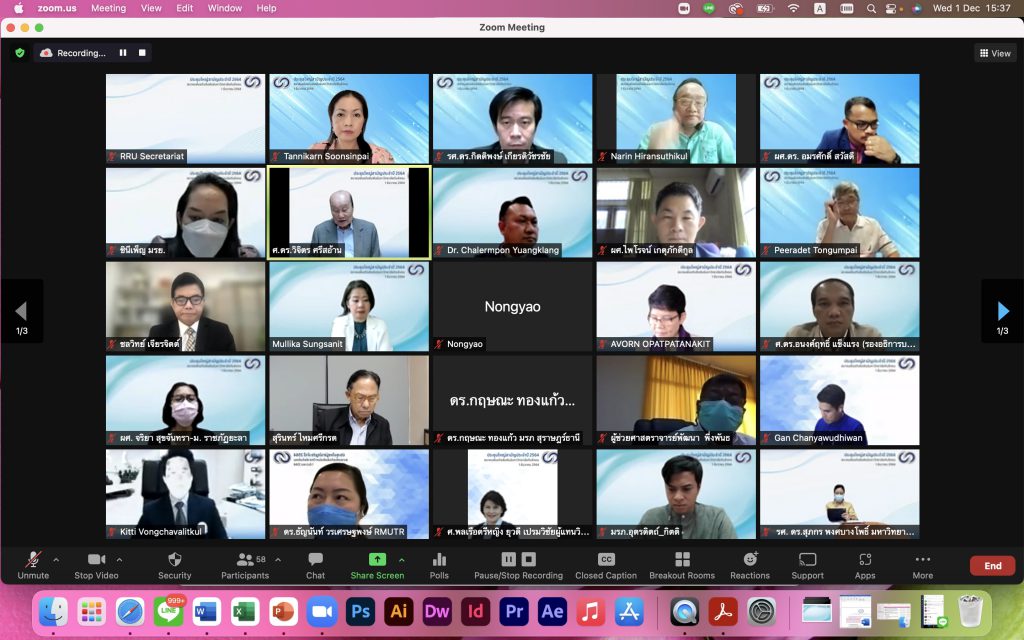Stop recording from top Recording indicator
Viewport: 1024px width, 640px height.
point(142,53)
